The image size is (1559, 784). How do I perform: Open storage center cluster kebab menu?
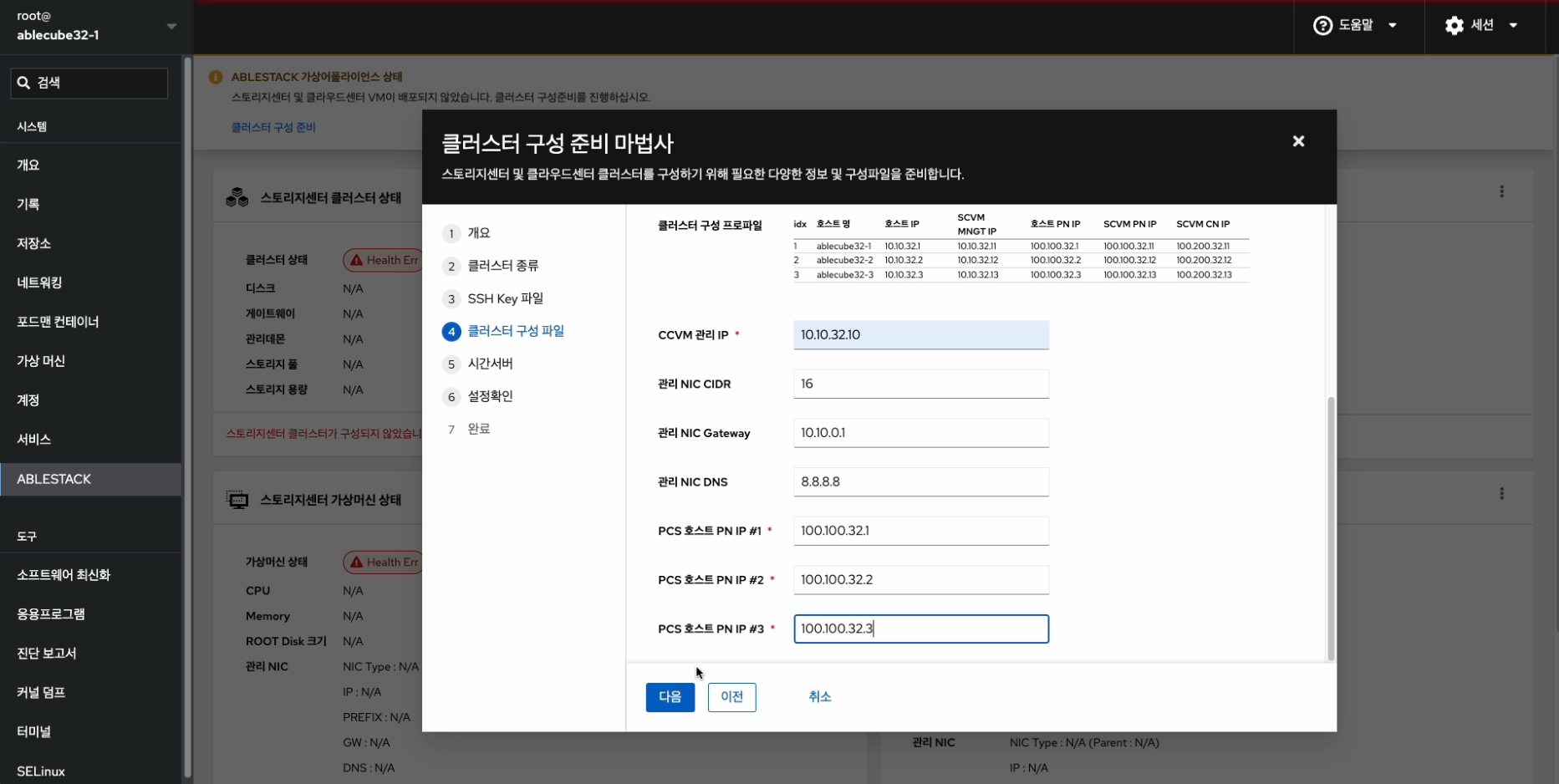coord(1501,191)
